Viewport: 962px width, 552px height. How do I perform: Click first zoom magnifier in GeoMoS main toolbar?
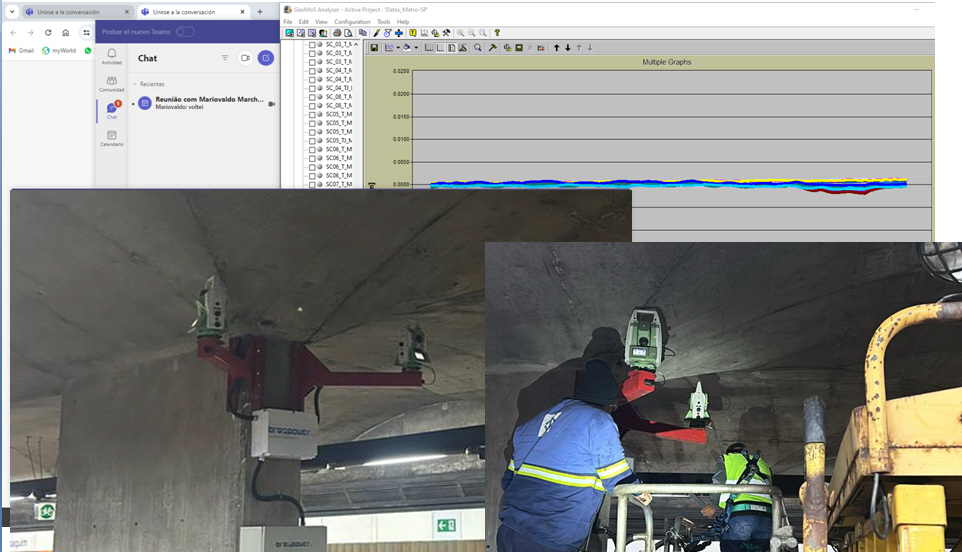click(x=460, y=33)
